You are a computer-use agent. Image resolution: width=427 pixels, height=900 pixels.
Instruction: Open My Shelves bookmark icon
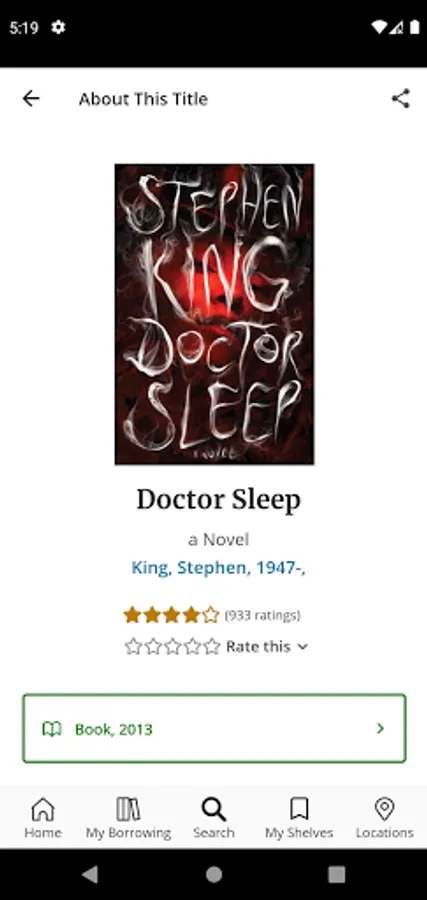[x=299, y=809]
